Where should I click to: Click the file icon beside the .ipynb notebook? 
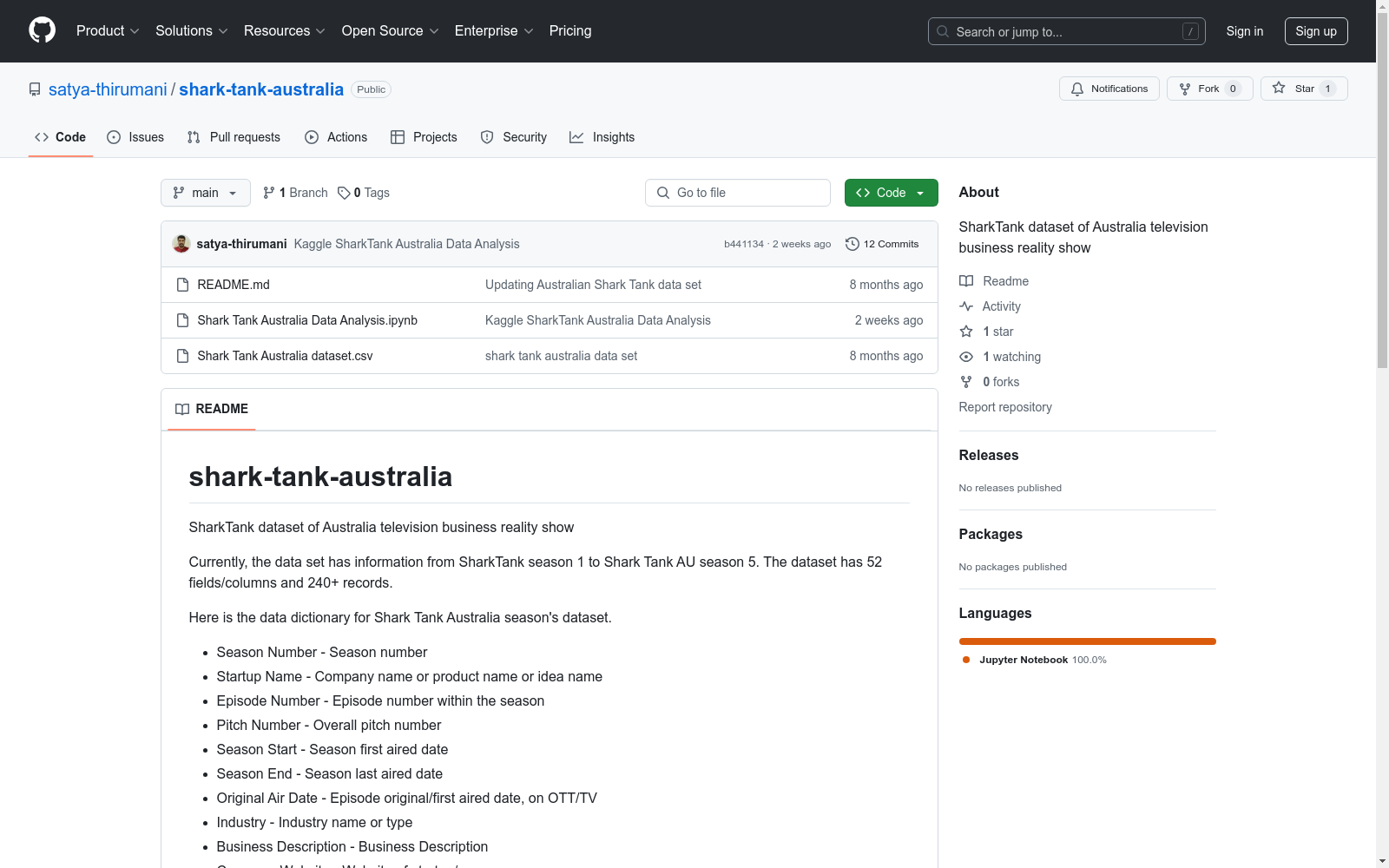182,320
